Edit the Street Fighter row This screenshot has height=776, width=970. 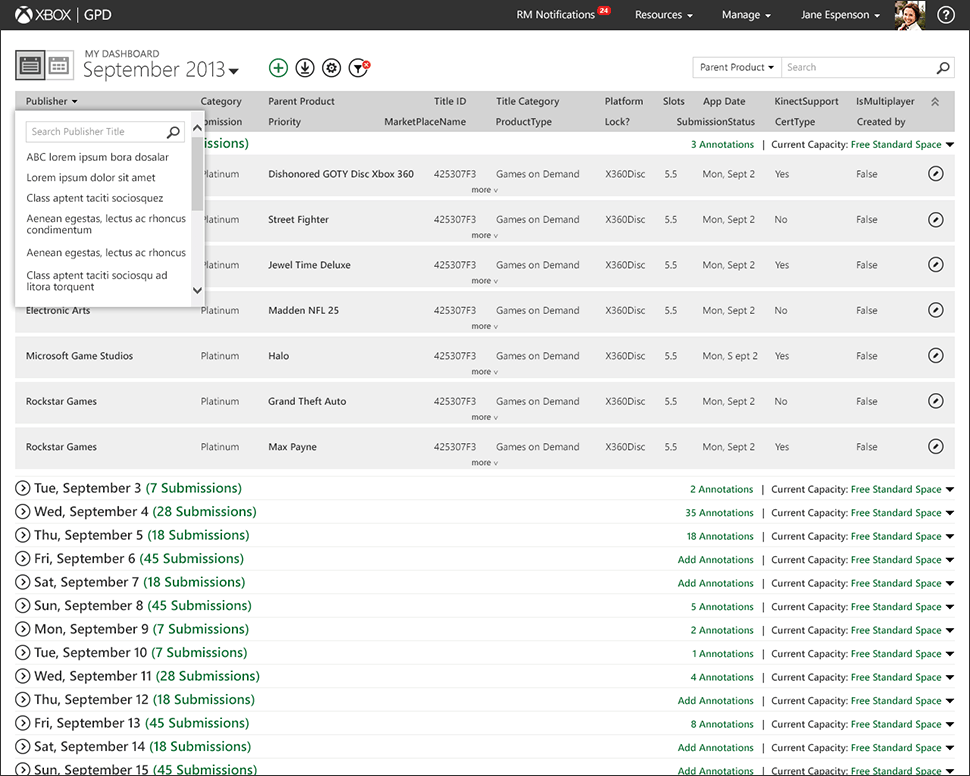pyautogui.click(x=936, y=219)
